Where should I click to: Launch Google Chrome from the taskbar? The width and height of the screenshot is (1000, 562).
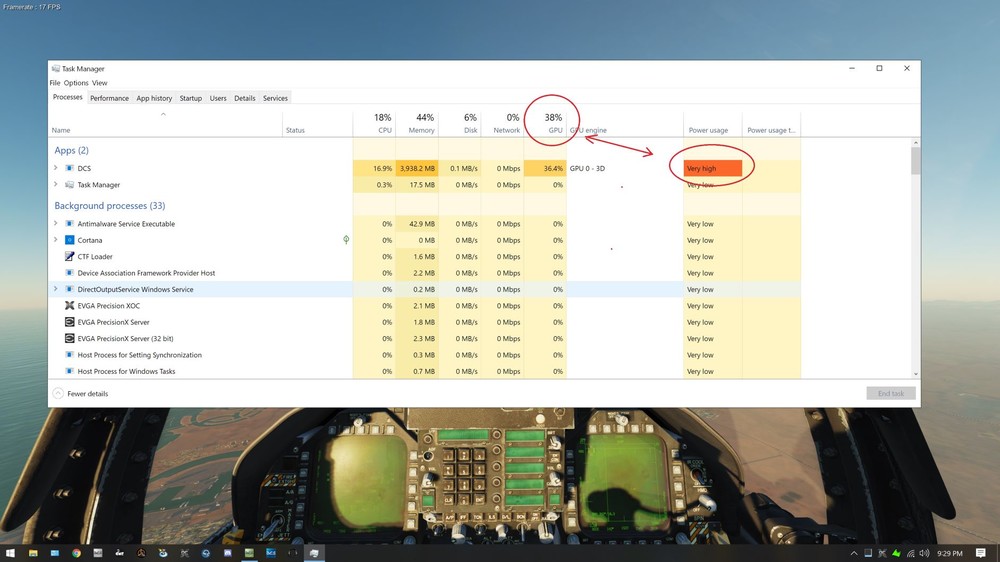(x=77, y=553)
